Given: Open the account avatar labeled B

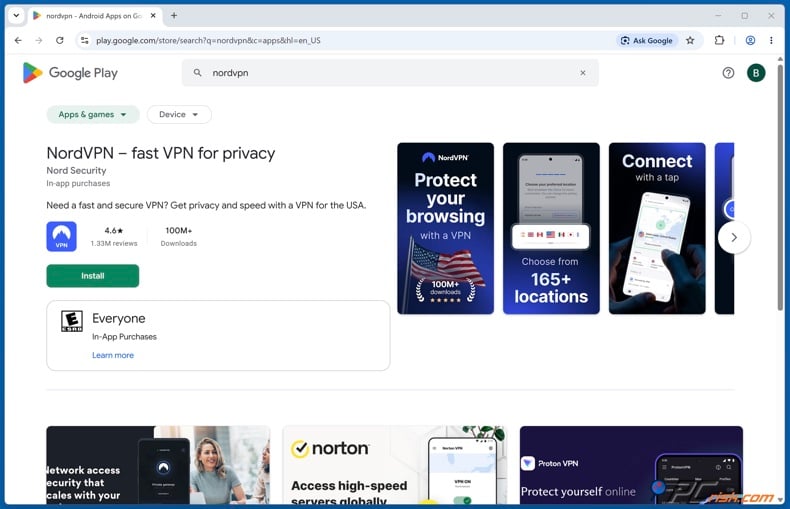Looking at the screenshot, I should tap(756, 73).
